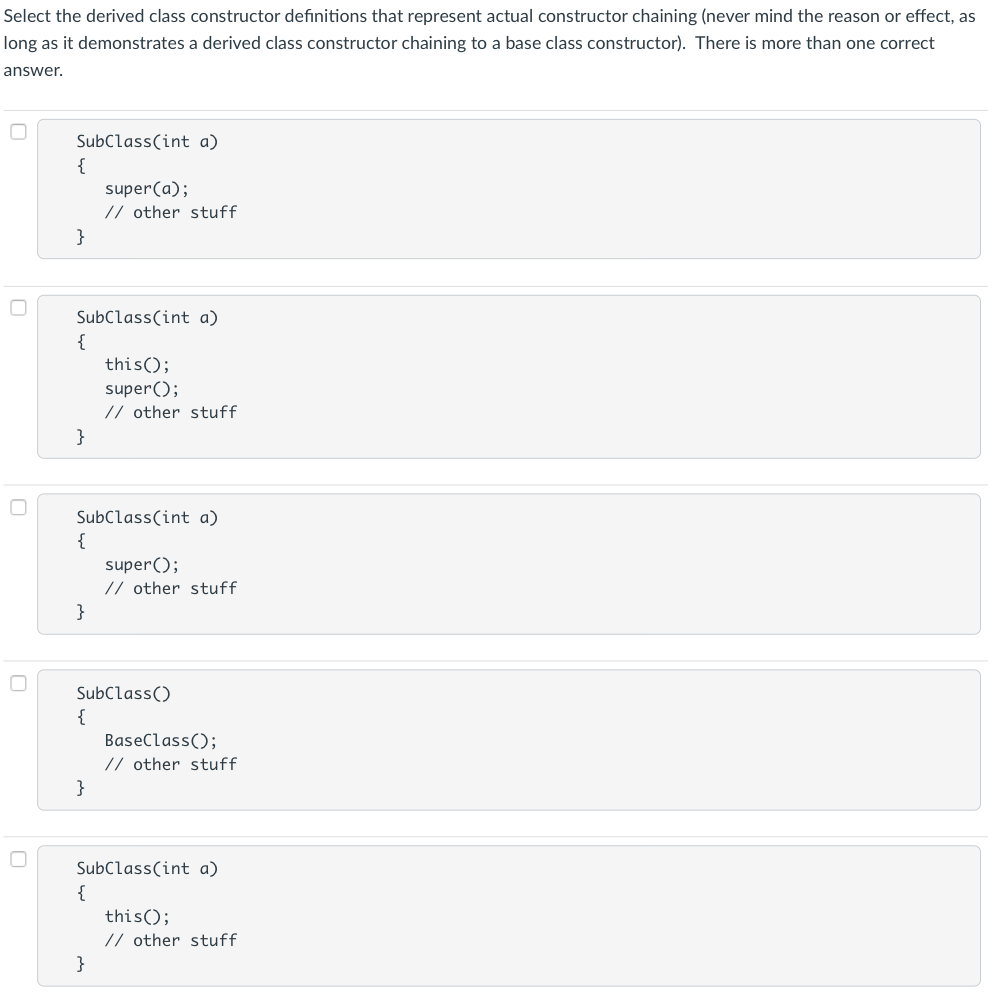The image size is (997, 1008).
Task: Click the // other stuff comment in the last snippet
Action: point(171,940)
